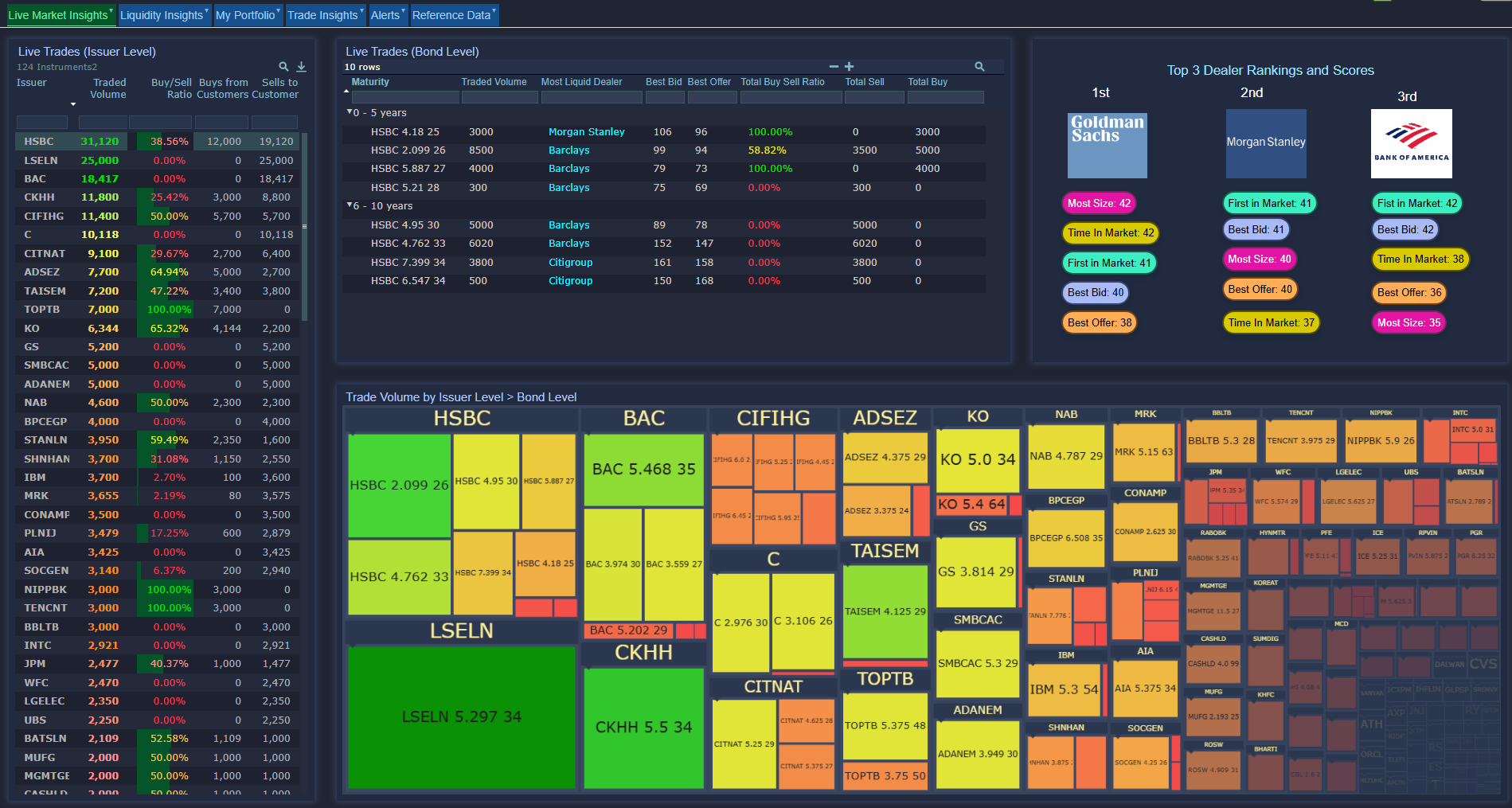Click the Issuer Level breadcrumb link
The width and height of the screenshot is (1512, 808).
click(x=471, y=396)
